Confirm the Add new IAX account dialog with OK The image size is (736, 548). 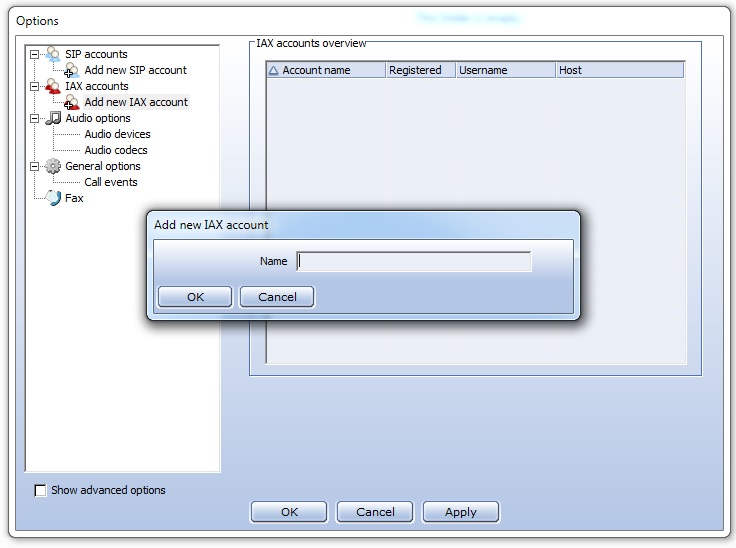coord(195,297)
